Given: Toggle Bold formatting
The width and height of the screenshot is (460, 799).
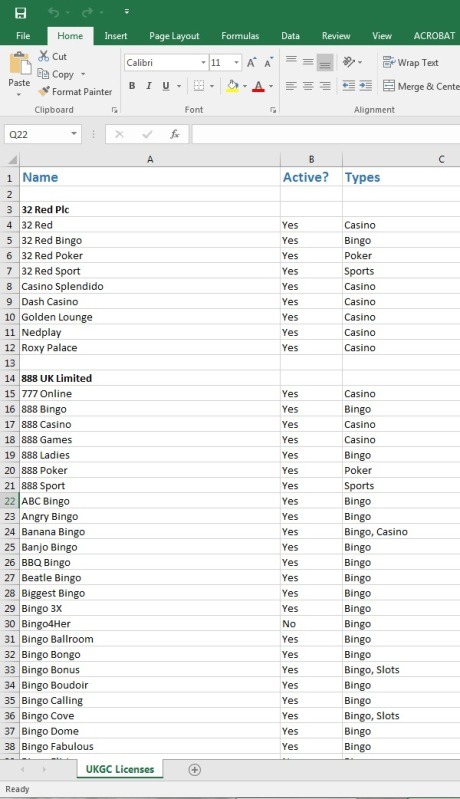Looking at the screenshot, I should click(132, 86).
